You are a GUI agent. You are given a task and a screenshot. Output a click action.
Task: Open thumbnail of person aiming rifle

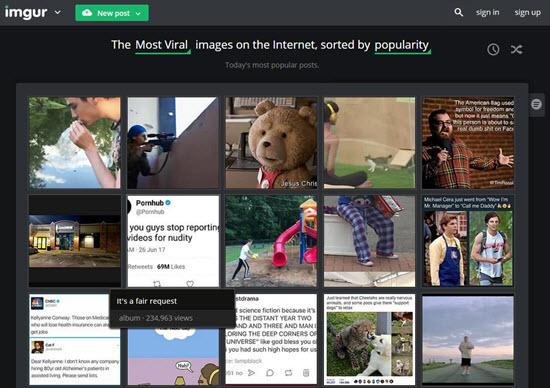(173, 143)
